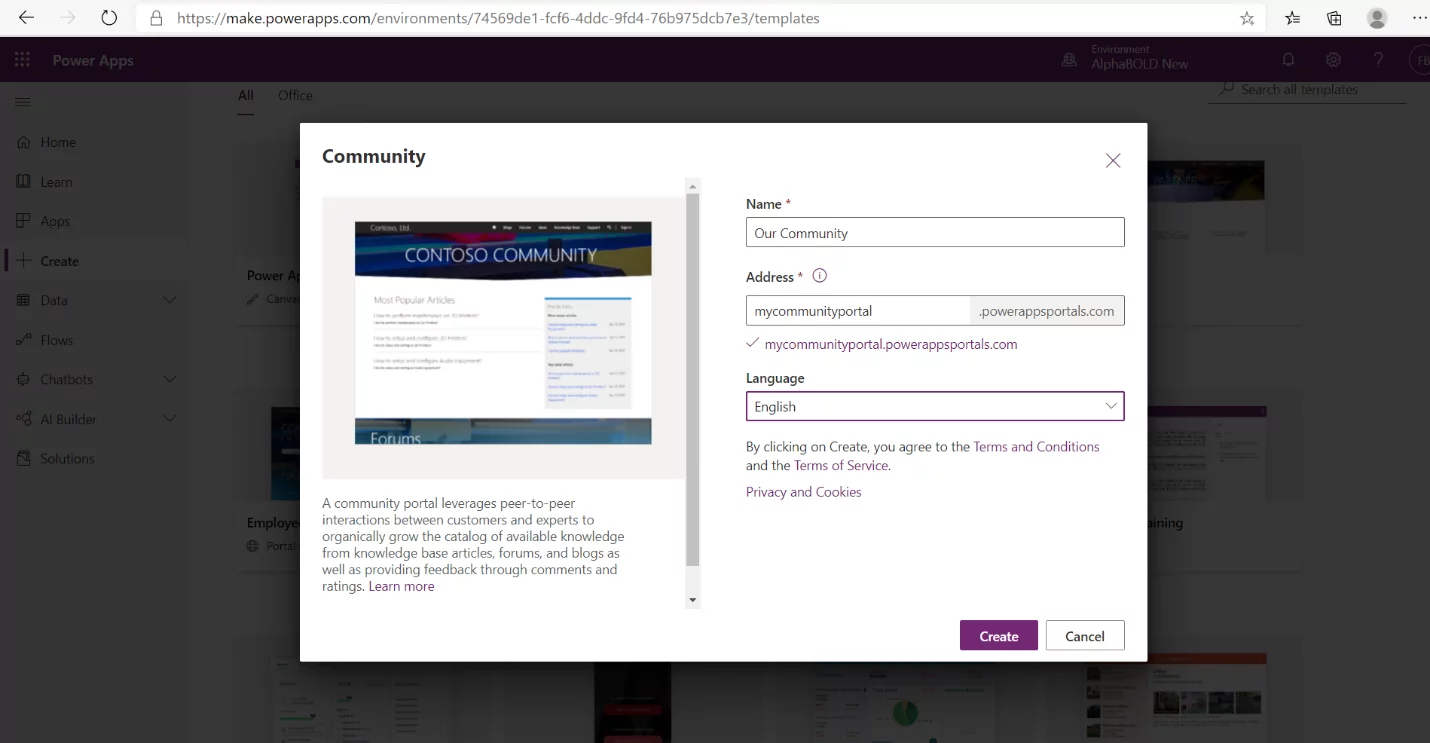Click the search icon in templates search
1430x743 pixels.
point(1226,89)
